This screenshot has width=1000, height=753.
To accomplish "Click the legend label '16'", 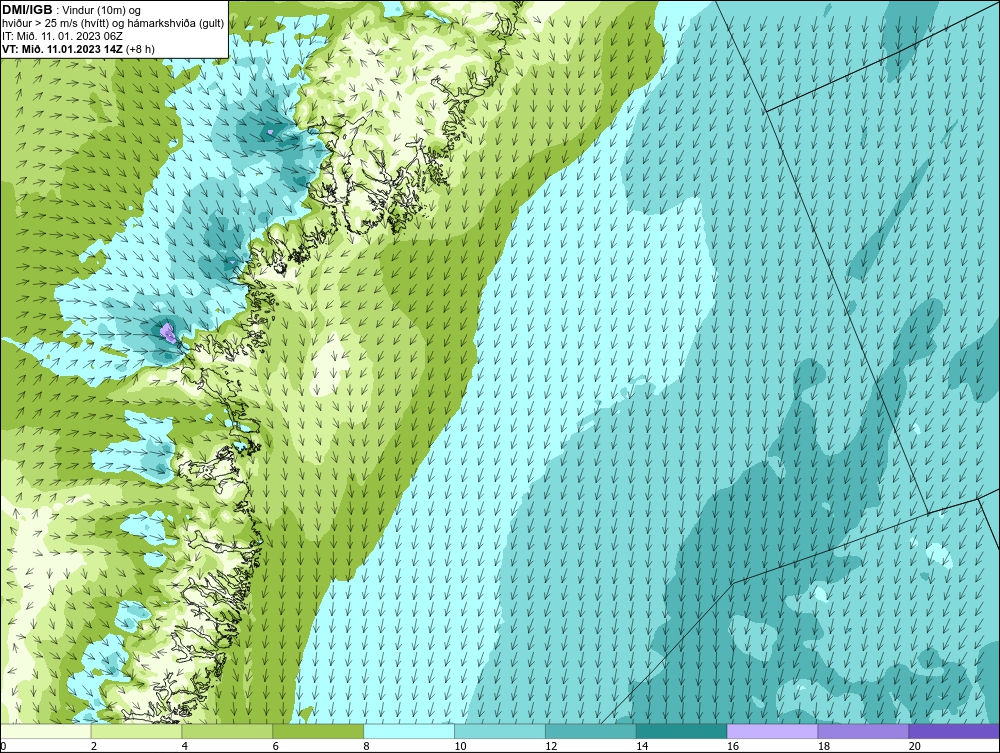I will pos(733,746).
